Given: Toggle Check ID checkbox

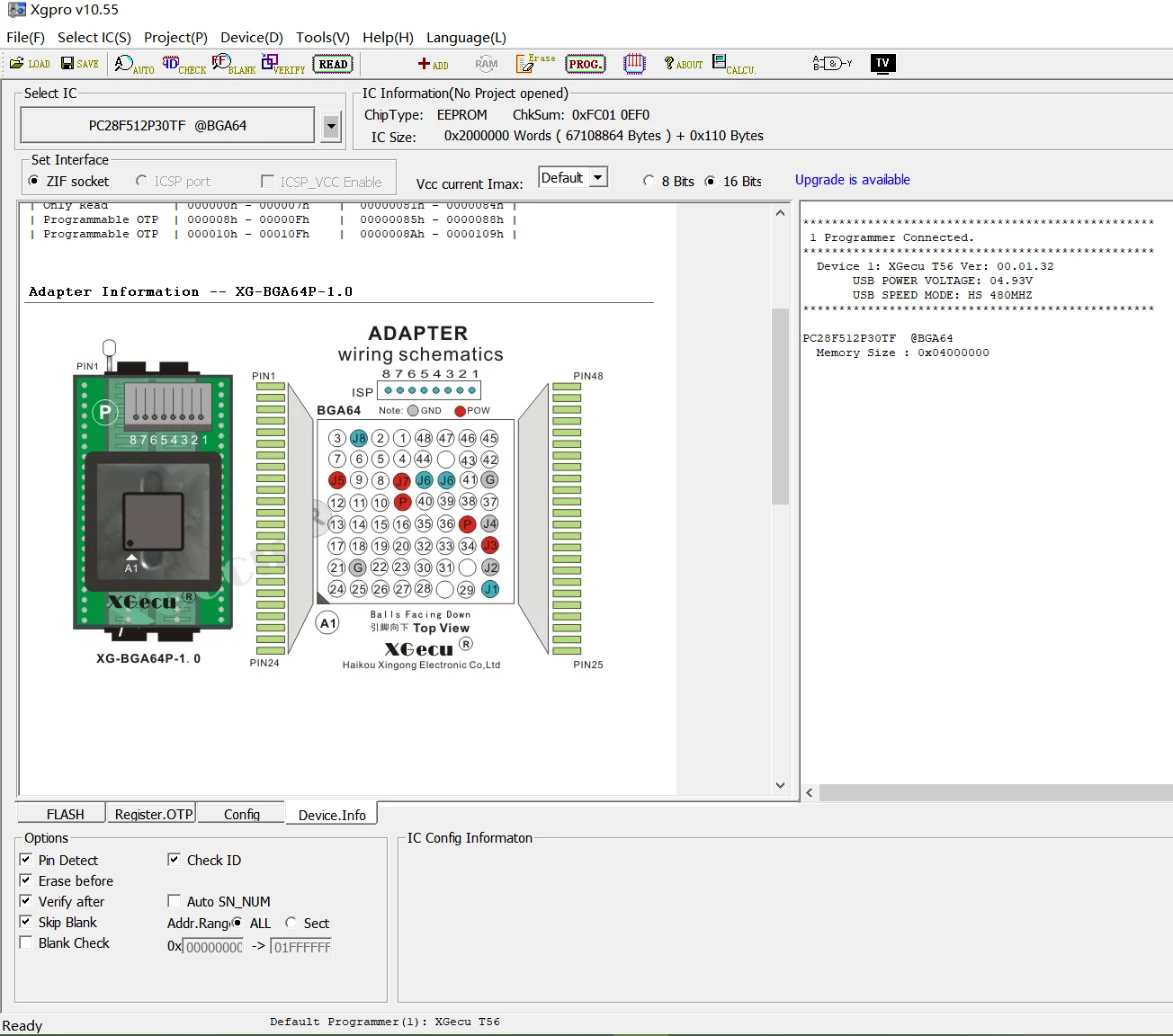Looking at the screenshot, I should pos(175,860).
